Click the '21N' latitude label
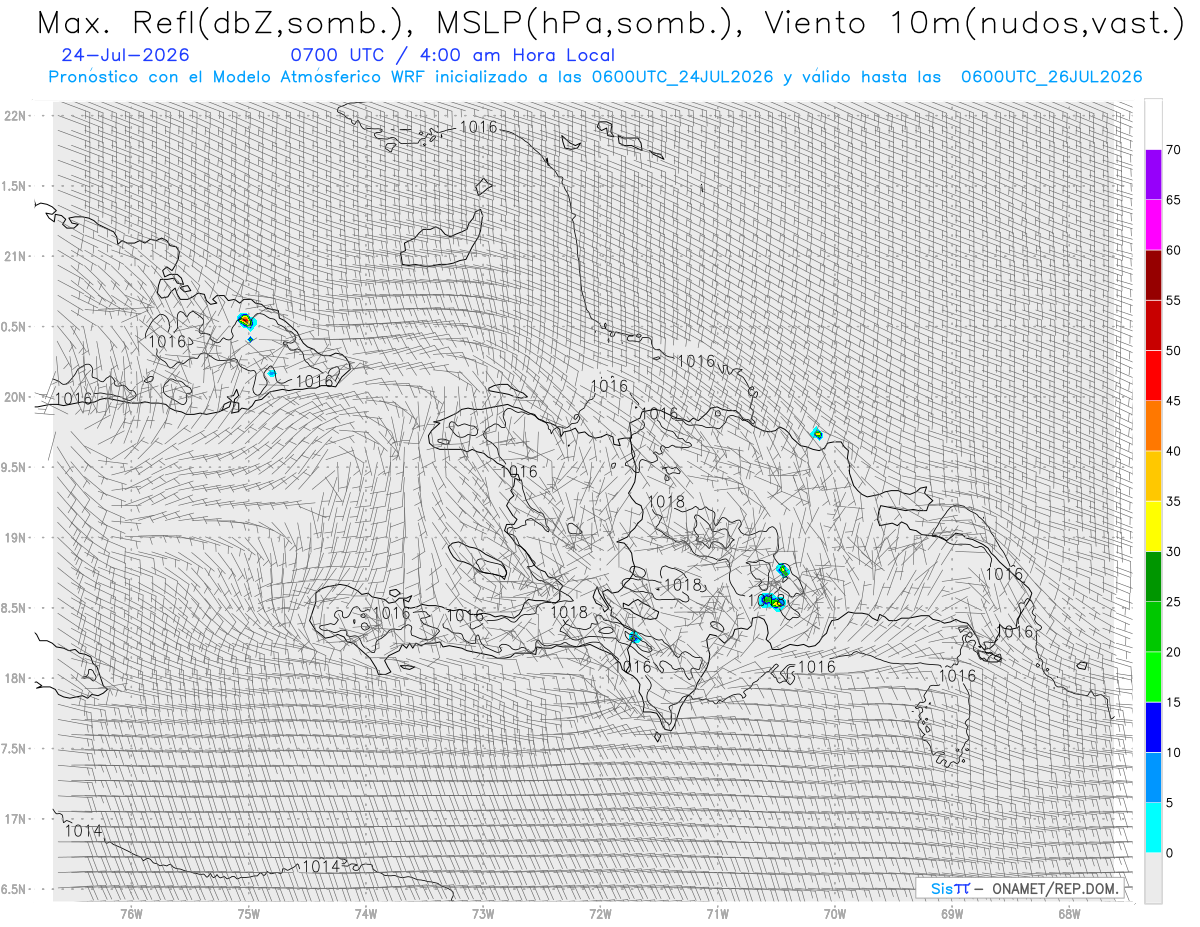The height and width of the screenshot is (927, 1200). click(x=16, y=257)
